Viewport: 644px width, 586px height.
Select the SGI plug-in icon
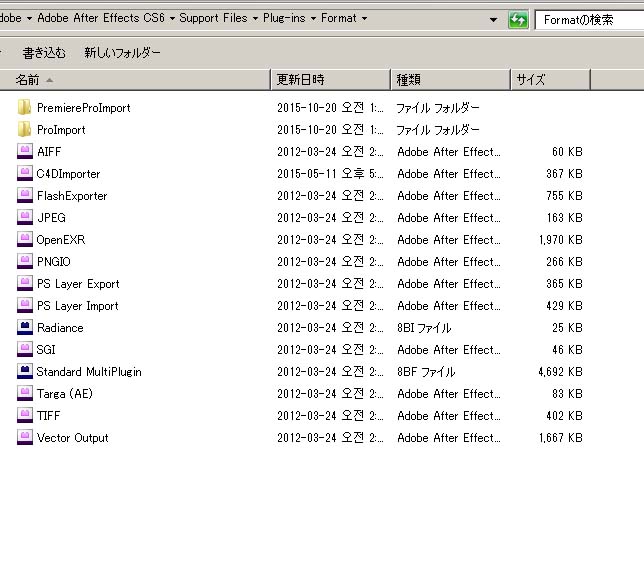[x=25, y=349]
